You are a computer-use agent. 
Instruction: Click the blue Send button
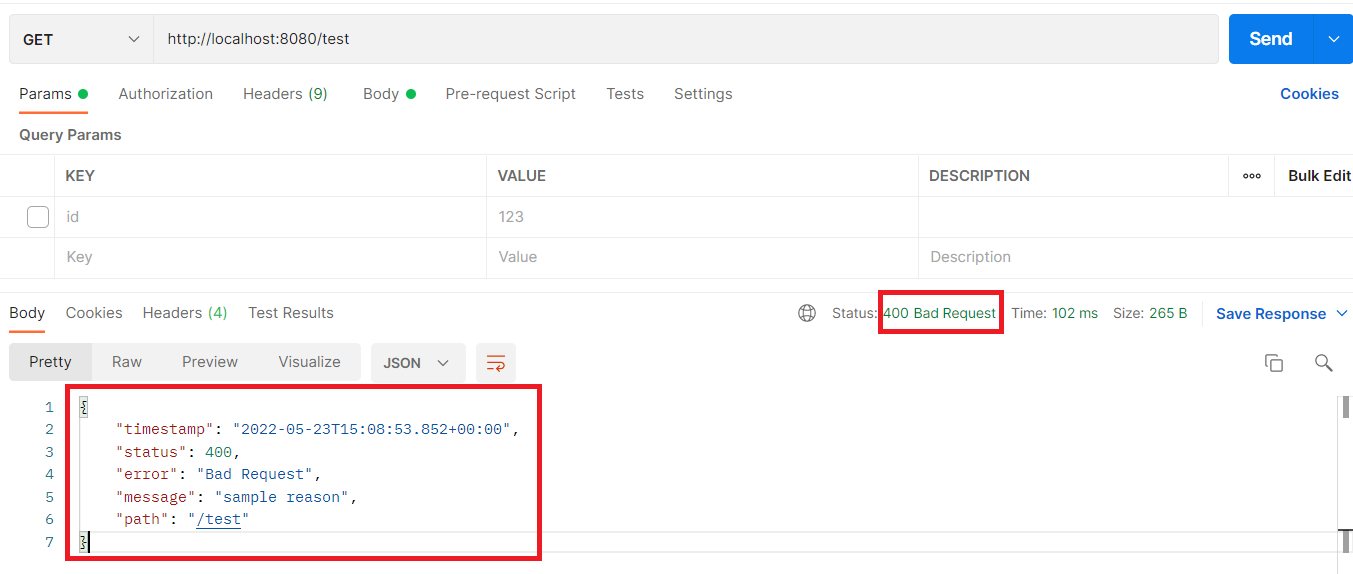[1271, 39]
